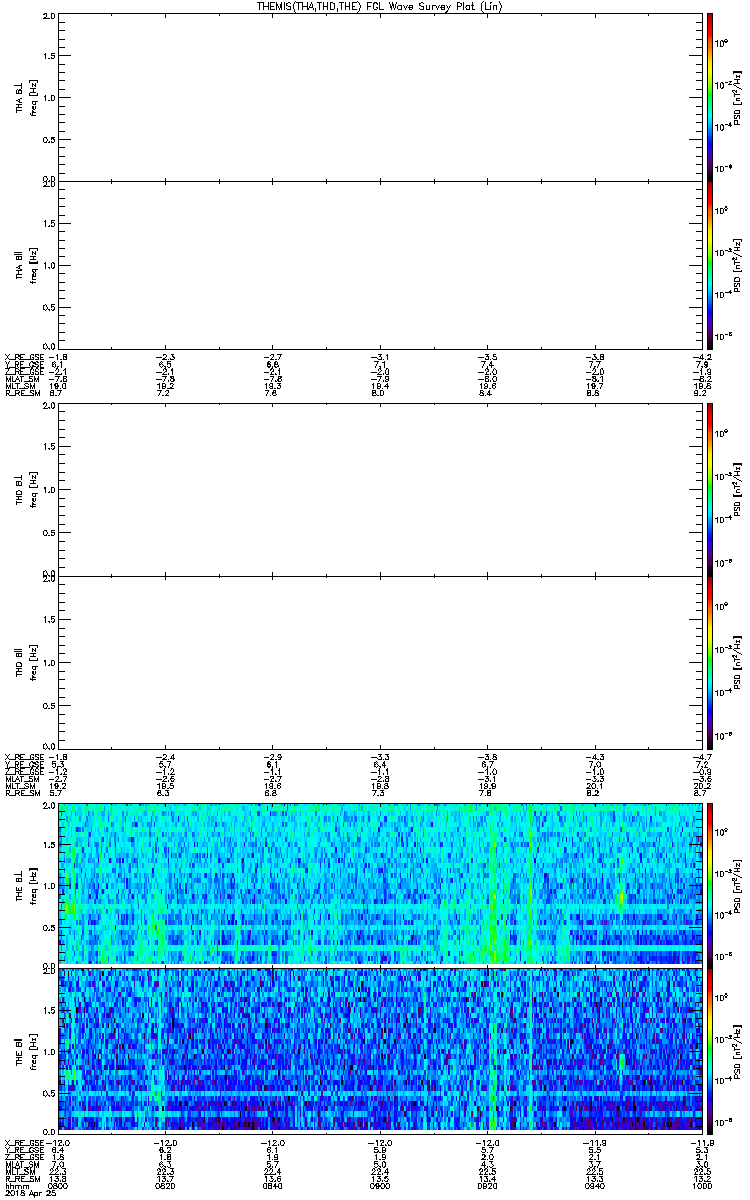Click the 1000 time tick label
750x1200 pixels.
pos(703,1187)
